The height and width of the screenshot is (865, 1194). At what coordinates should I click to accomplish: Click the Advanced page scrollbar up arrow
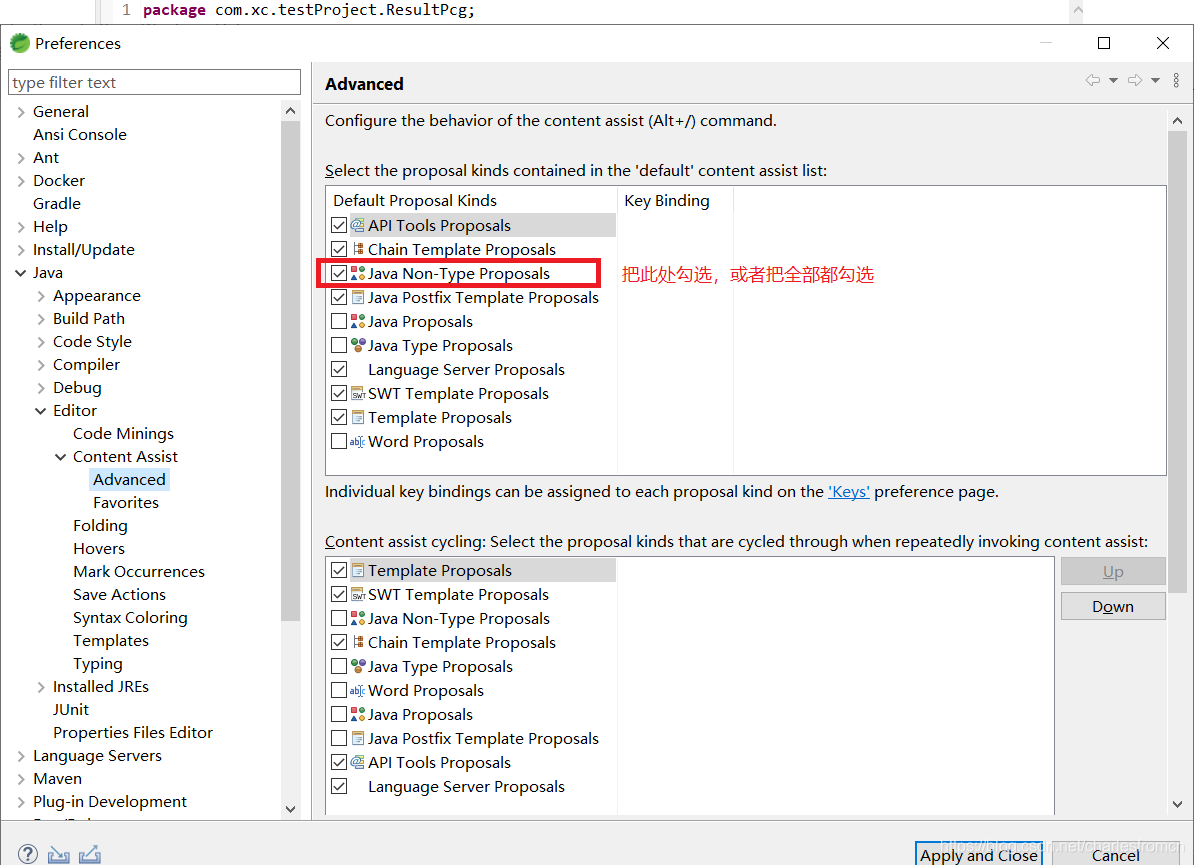[x=1177, y=120]
